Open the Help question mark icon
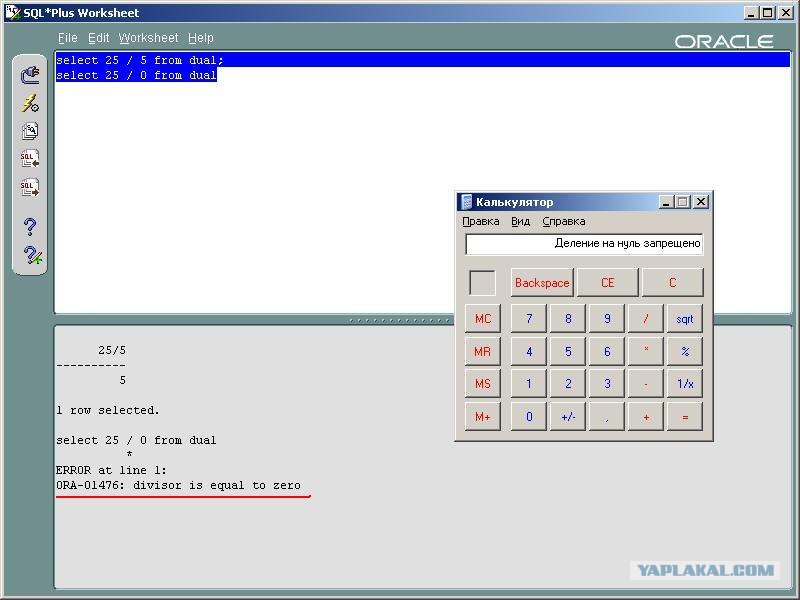 coord(30,227)
